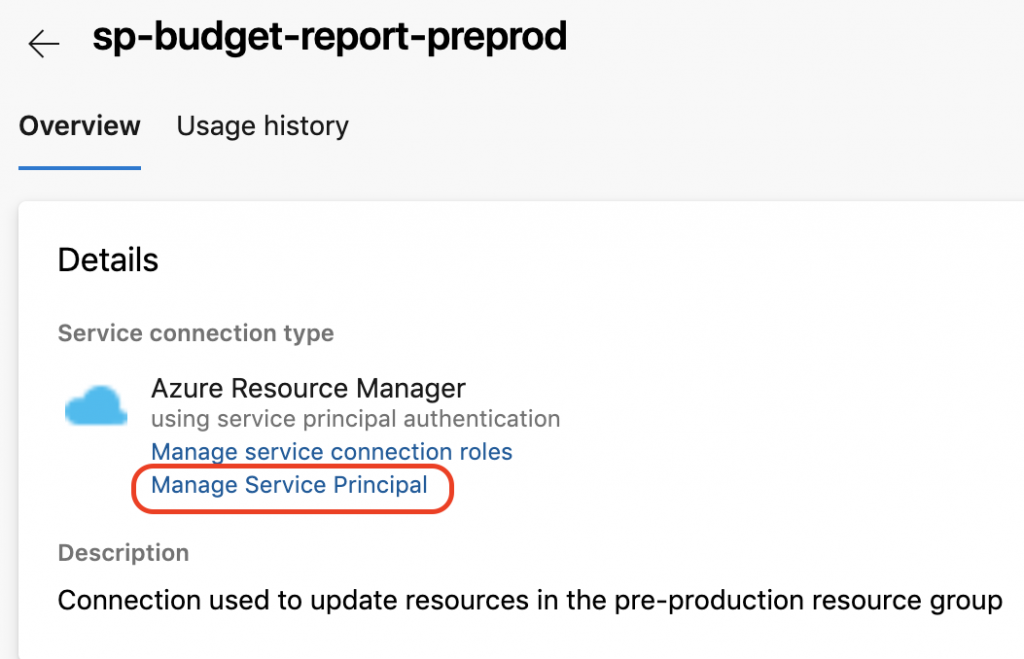Viewport: 1024px width, 659px height.
Task: Select the Overview tab
Action: (x=80, y=125)
